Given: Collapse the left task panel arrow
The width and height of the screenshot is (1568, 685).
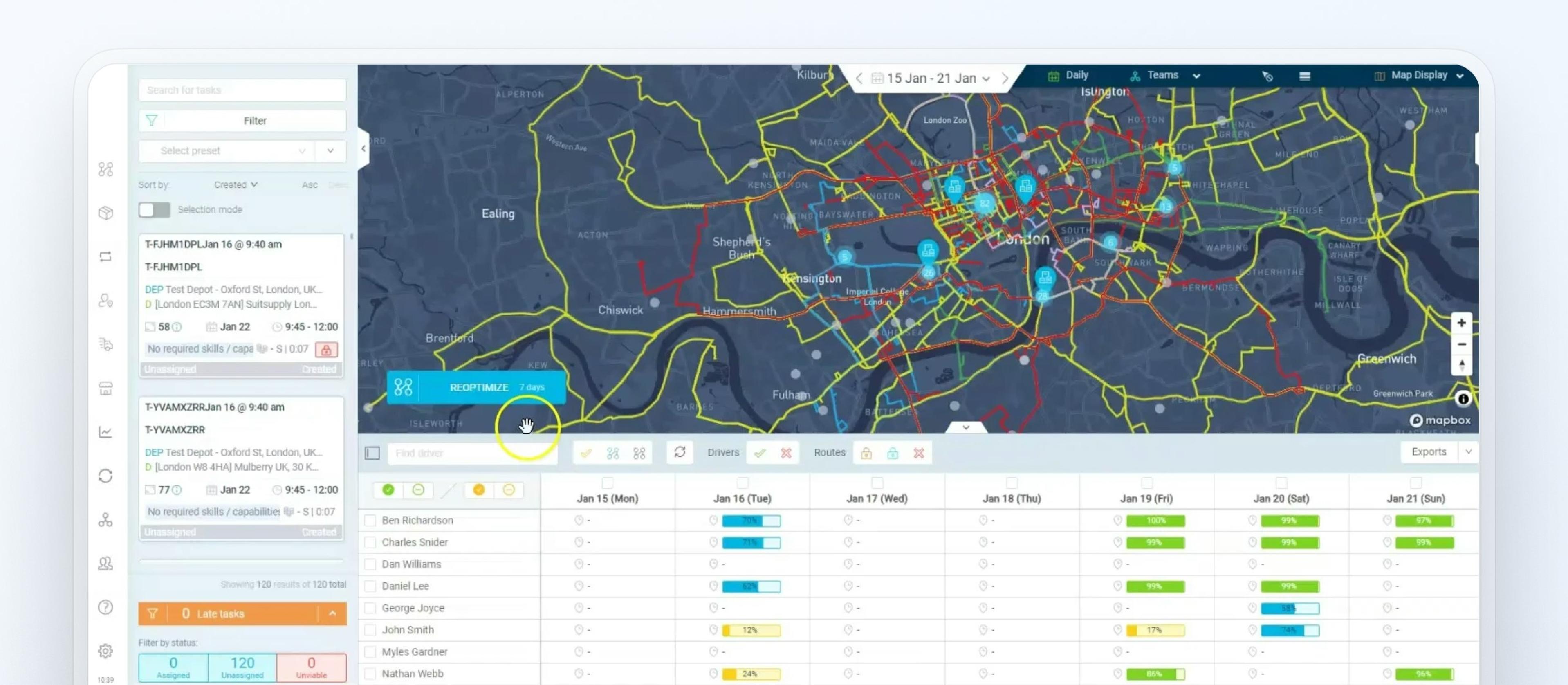Looking at the screenshot, I should 363,148.
